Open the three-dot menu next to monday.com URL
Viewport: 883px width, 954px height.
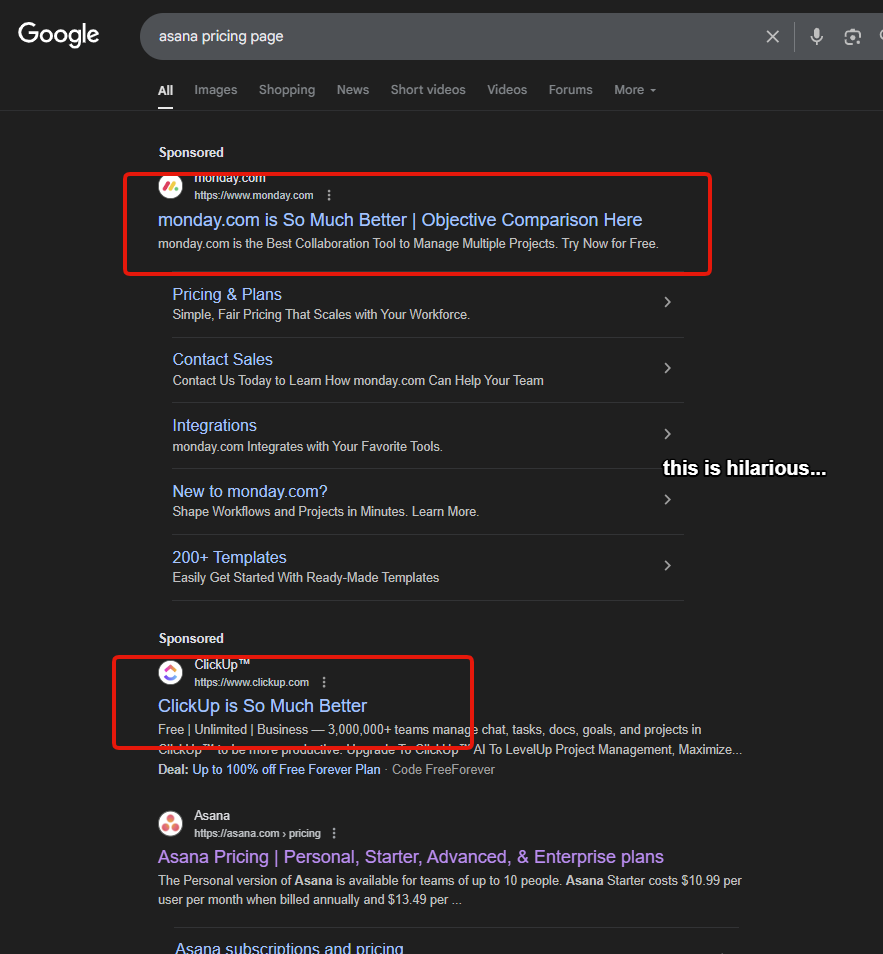(329, 195)
